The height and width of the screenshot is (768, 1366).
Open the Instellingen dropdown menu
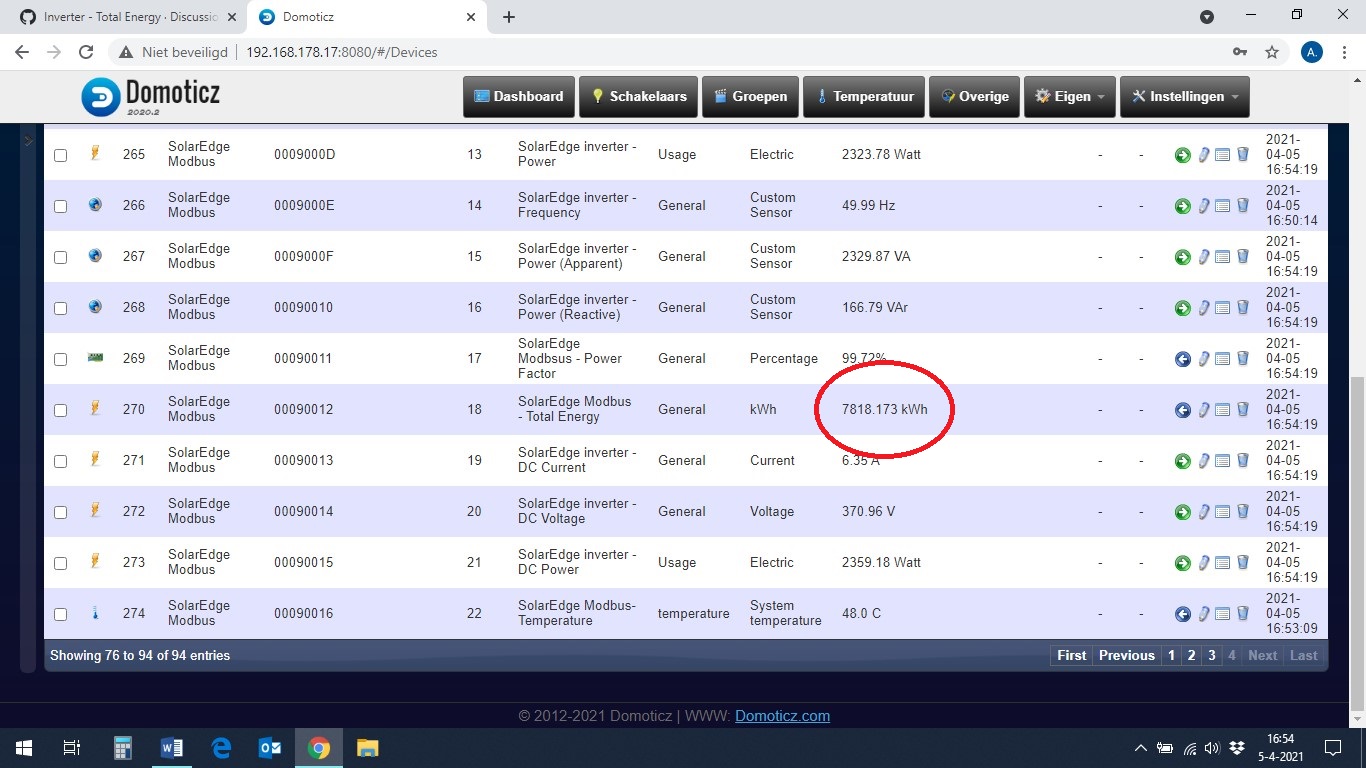click(1185, 97)
